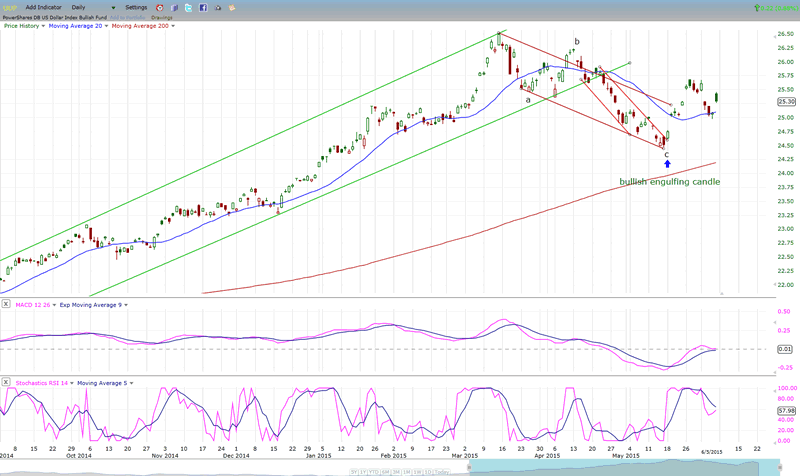Close the MACD indicator panel
This screenshot has height=476, width=800.
7,302
